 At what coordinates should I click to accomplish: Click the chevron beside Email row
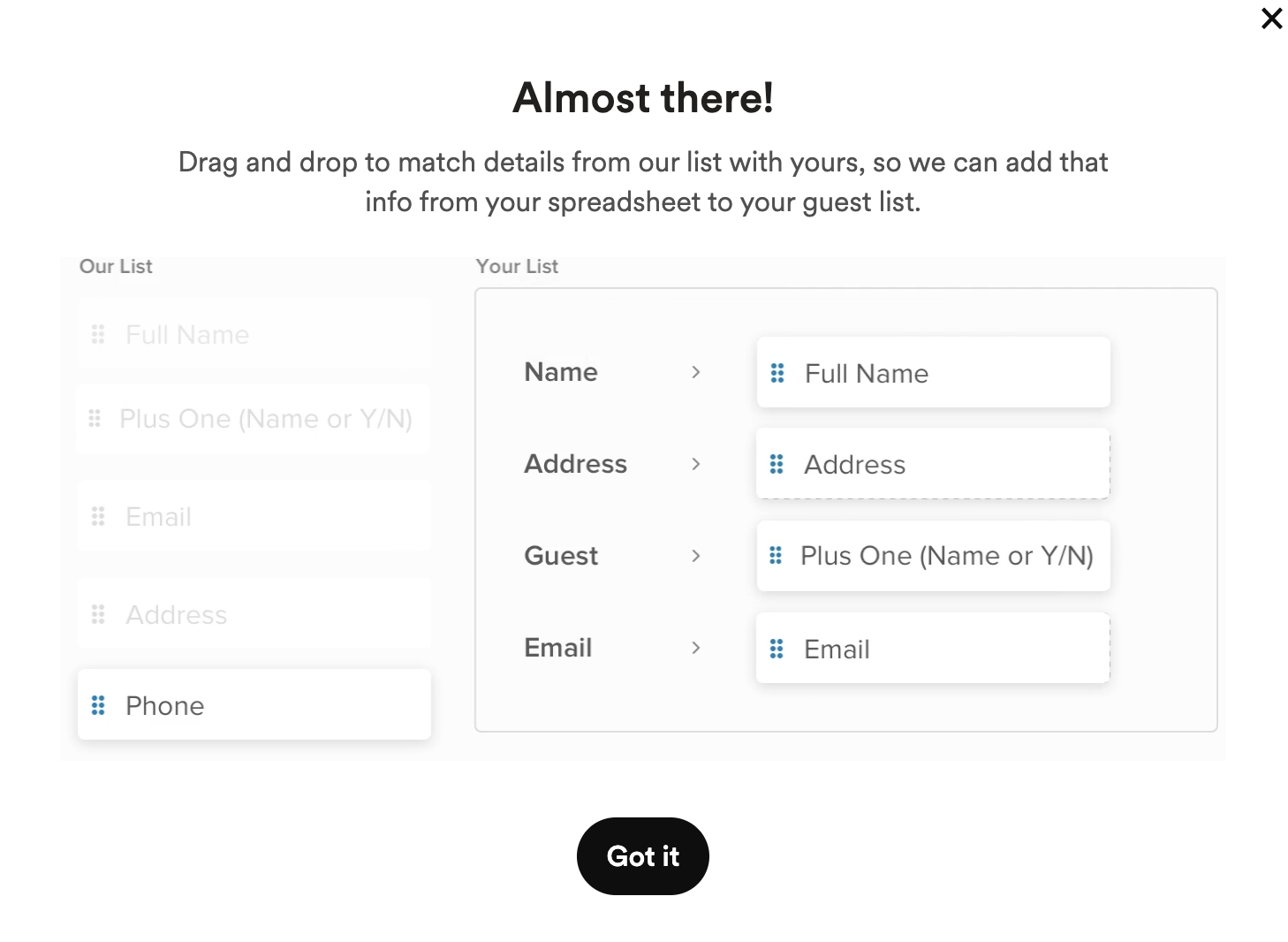(696, 648)
